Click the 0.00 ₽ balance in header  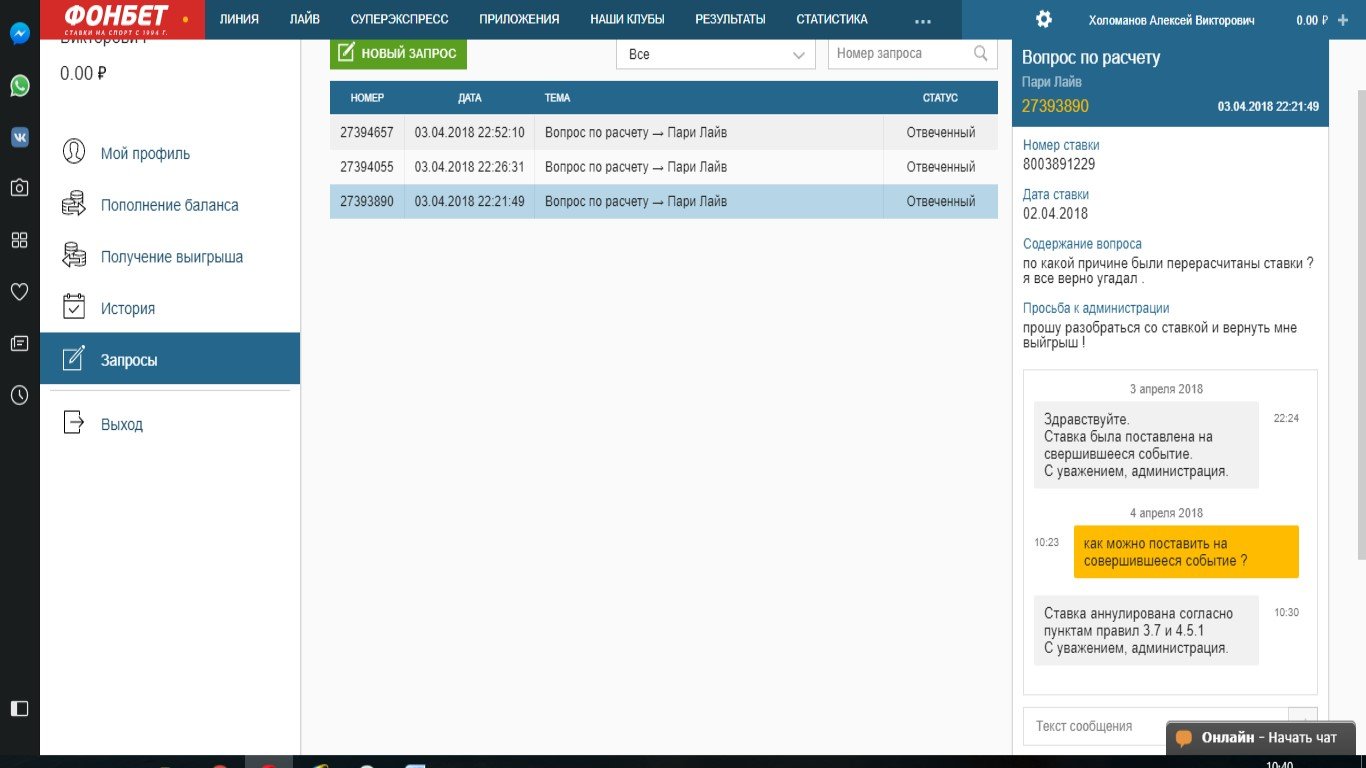(x=1312, y=20)
